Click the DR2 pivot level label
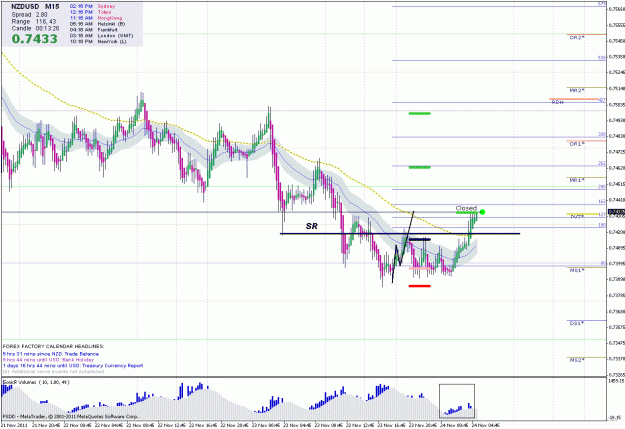Viewport: 625px width, 429px height. (x=577, y=37)
